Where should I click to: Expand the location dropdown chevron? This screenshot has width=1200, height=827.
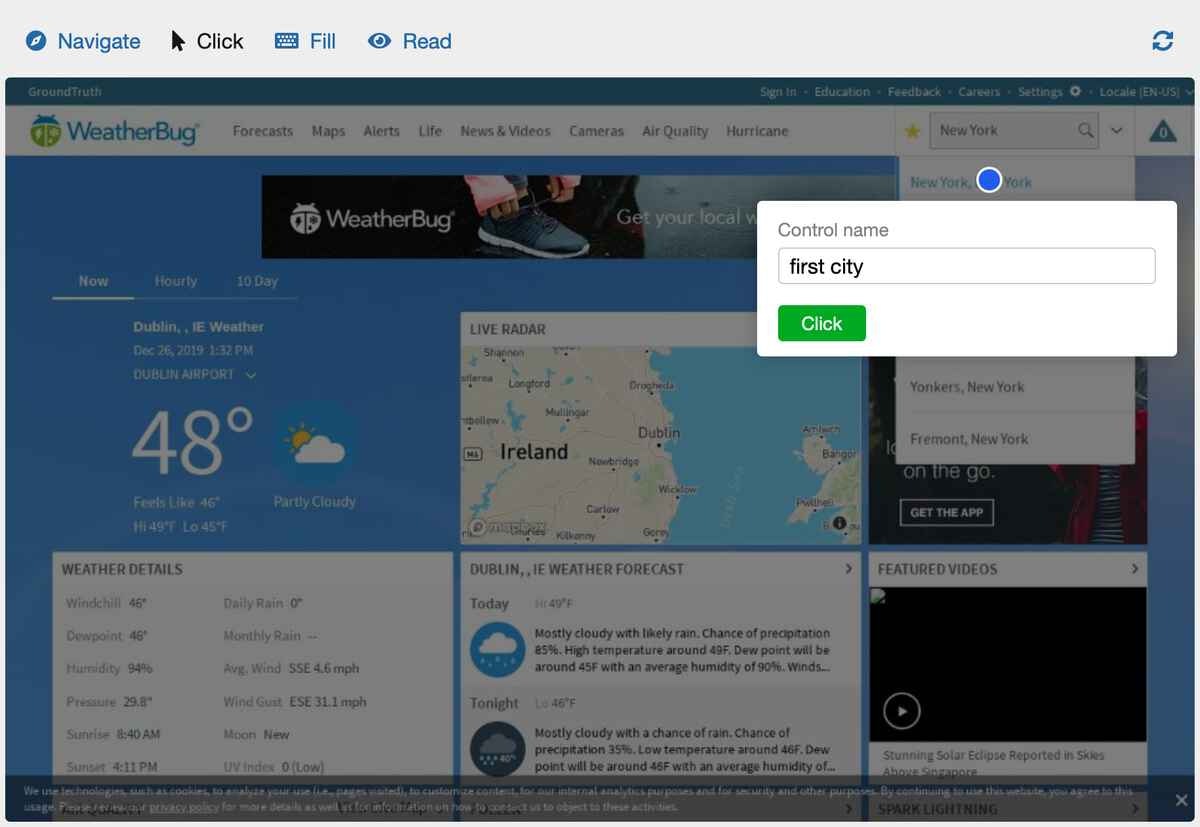pyautogui.click(x=1116, y=130)
